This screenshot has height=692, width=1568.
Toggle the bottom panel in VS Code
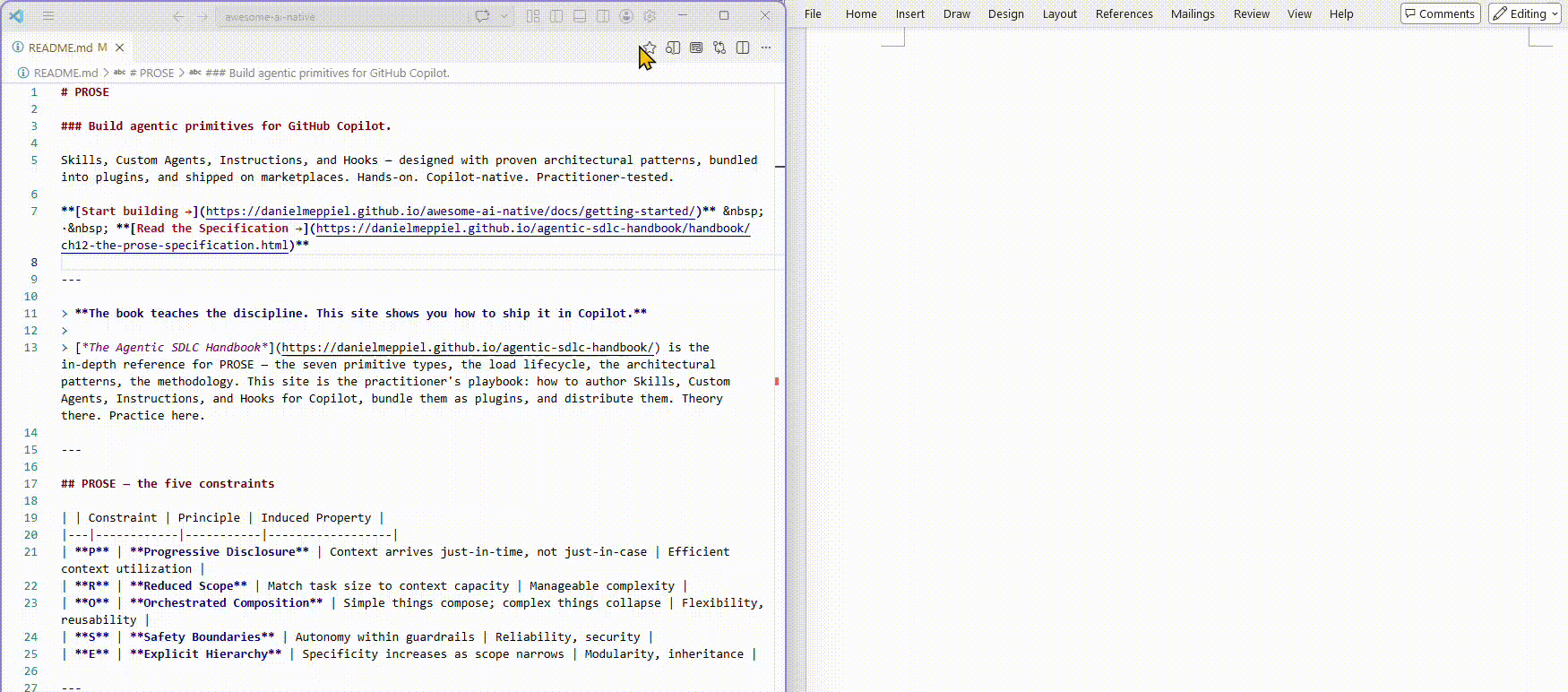(580, 16)
